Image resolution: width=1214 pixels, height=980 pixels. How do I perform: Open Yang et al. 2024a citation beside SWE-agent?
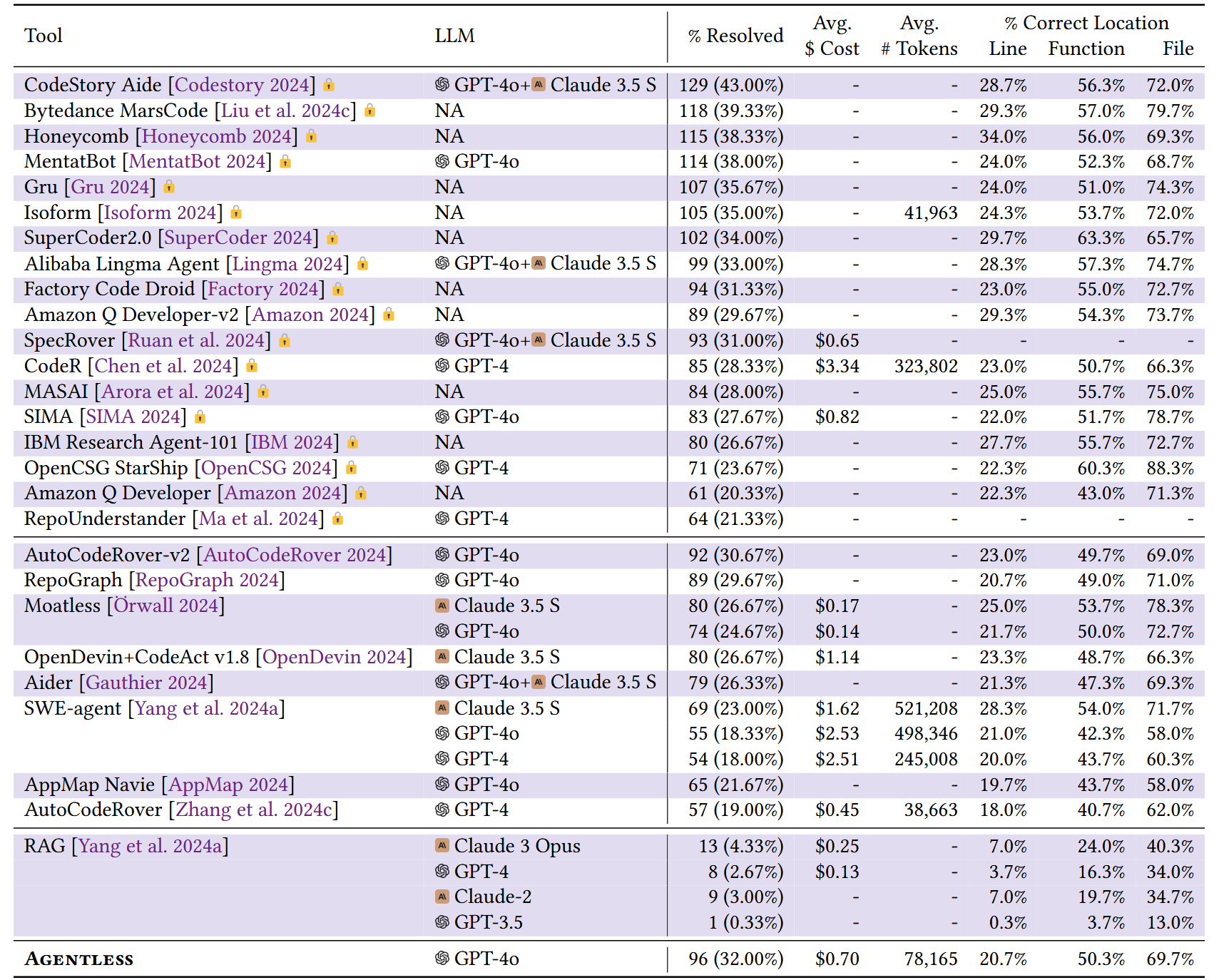pyautogui.click(x=207, y=708)
